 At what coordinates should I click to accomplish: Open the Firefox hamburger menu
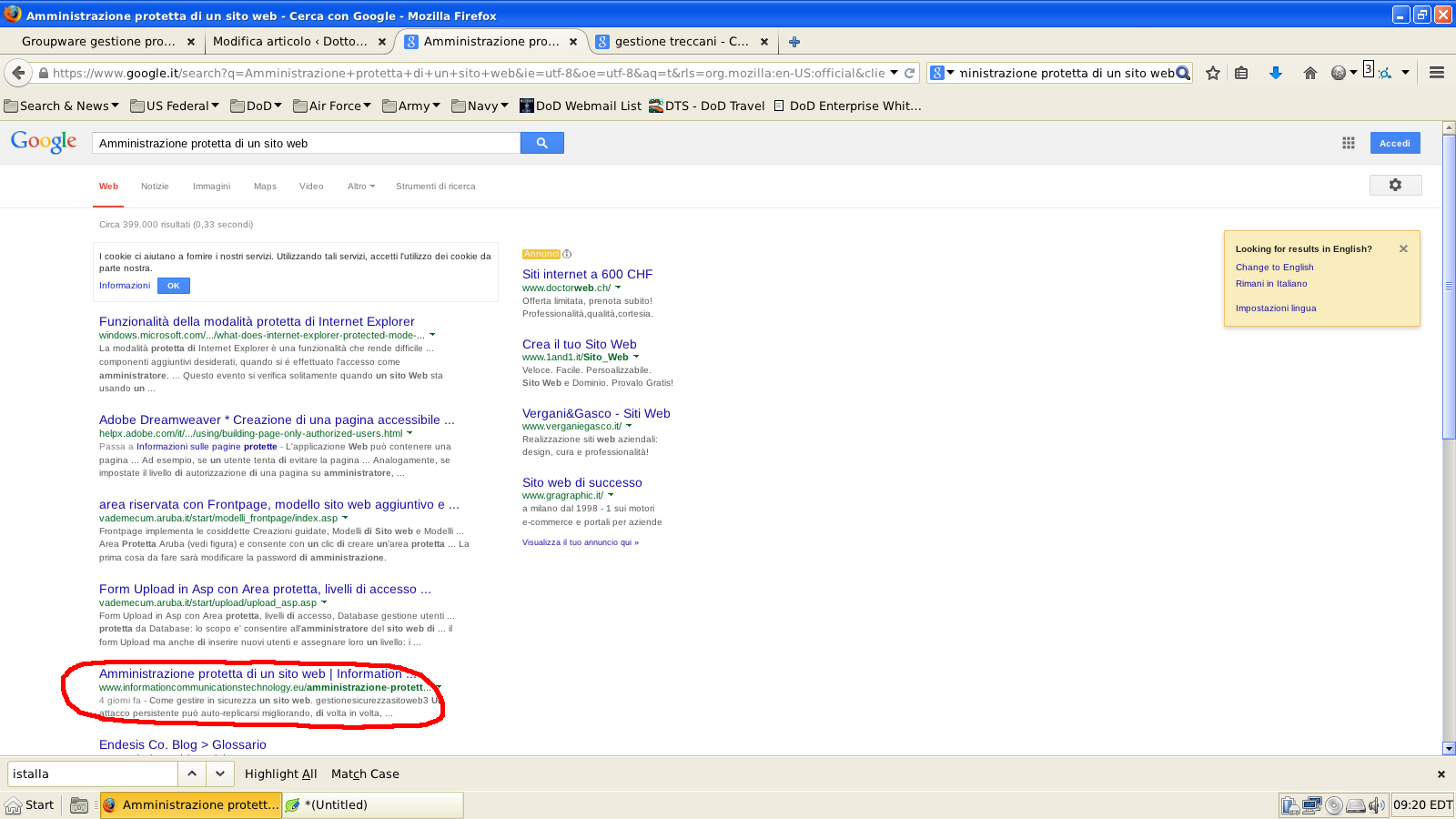pos(1437,73)
